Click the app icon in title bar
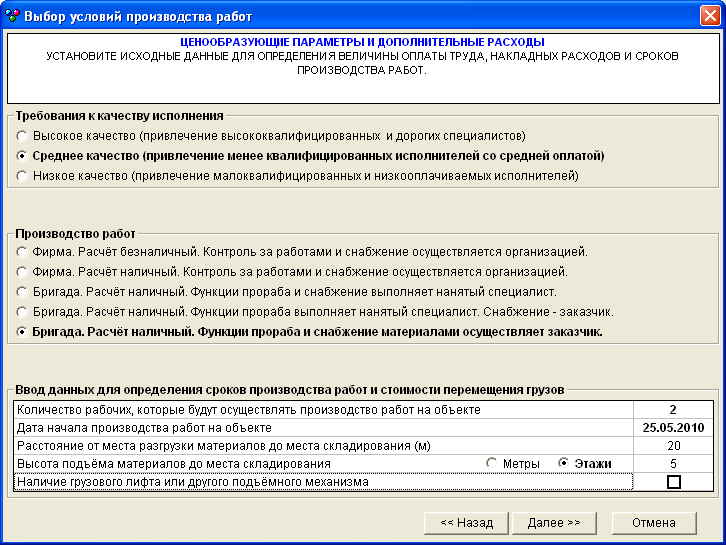Image resolution: width=726 pixels, height=545 pixels. (x=12, y=16)
